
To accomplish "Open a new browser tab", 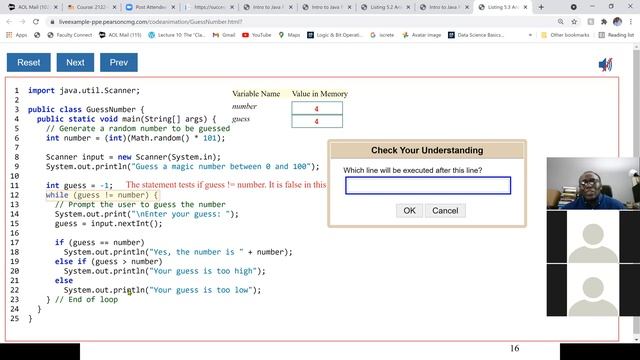I will pos(541,7).
